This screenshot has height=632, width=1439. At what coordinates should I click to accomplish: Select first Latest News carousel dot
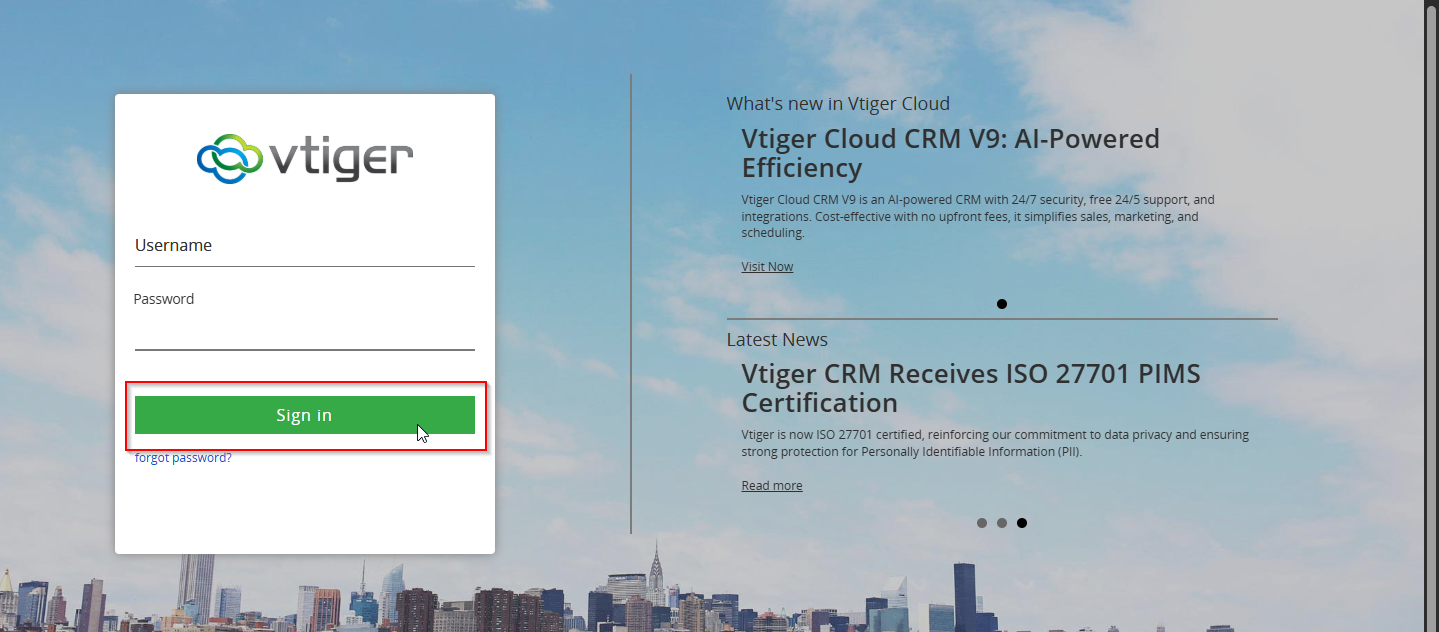click(x=981, y=523)
